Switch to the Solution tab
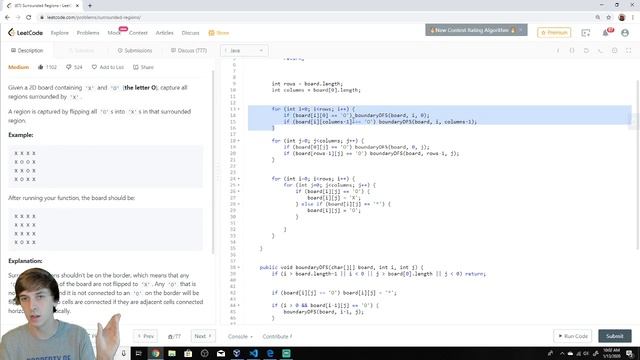Image resolution: width=640 pixels, height=360 pixels. point(81,50)
